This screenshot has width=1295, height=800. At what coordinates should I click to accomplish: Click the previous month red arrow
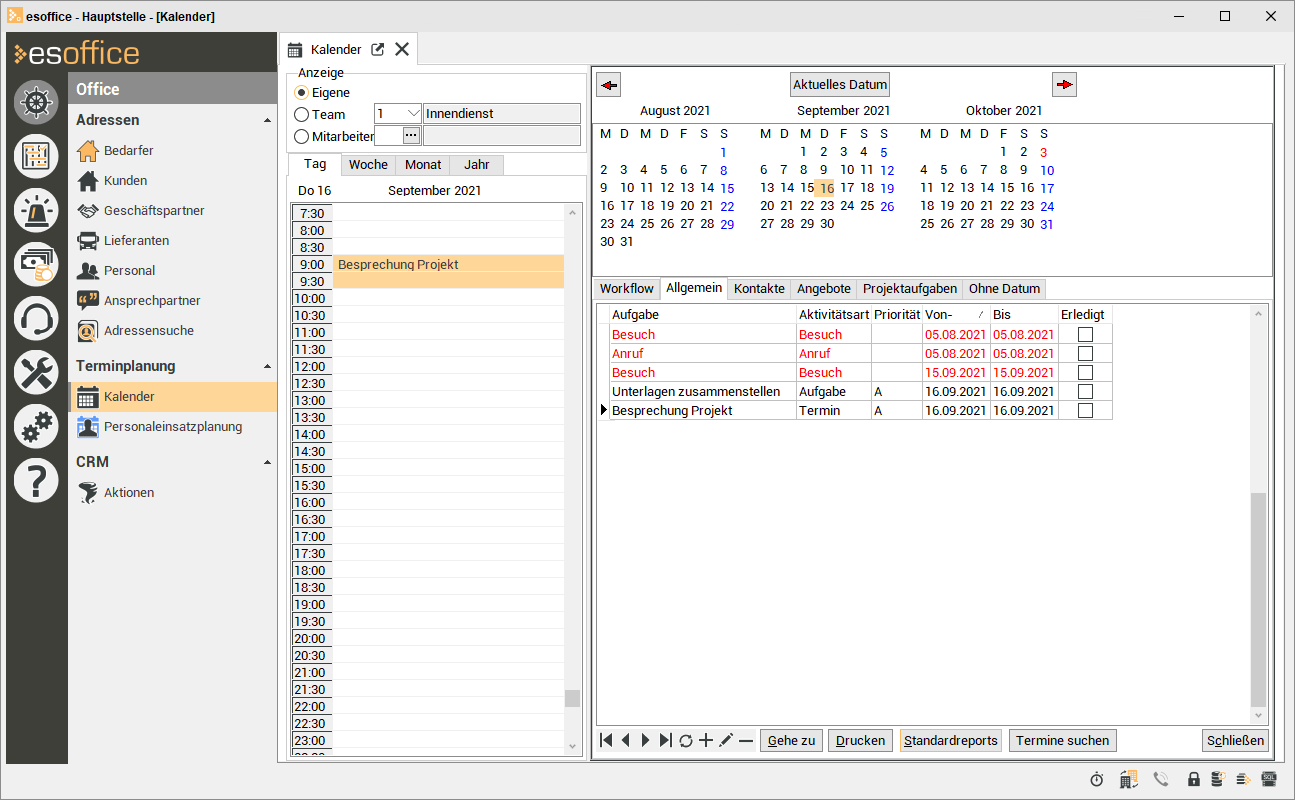[x=609, y=85]
